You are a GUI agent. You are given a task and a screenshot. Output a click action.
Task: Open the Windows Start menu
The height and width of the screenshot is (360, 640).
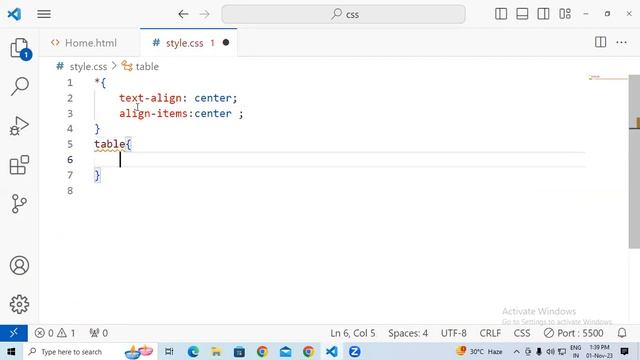click(x=11, y=351)
